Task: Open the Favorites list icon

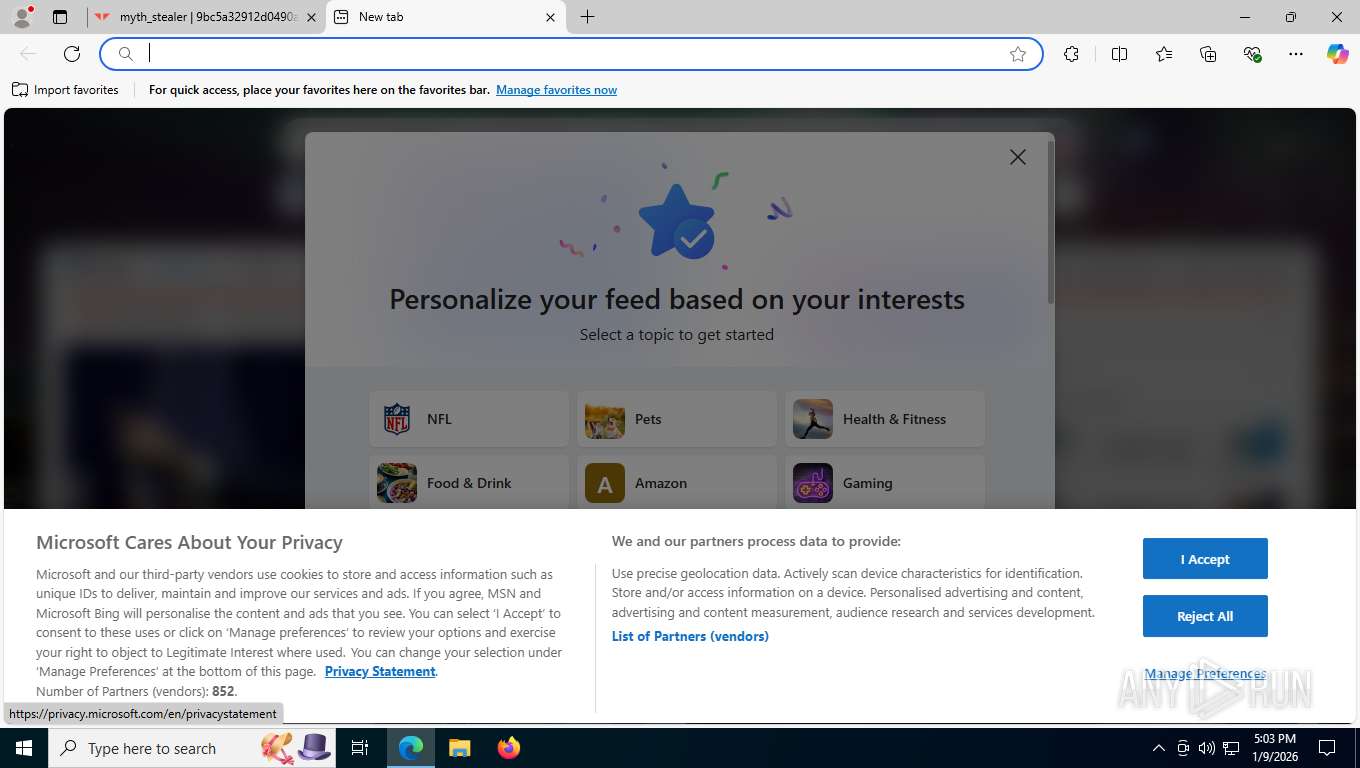Action: 1164,54
